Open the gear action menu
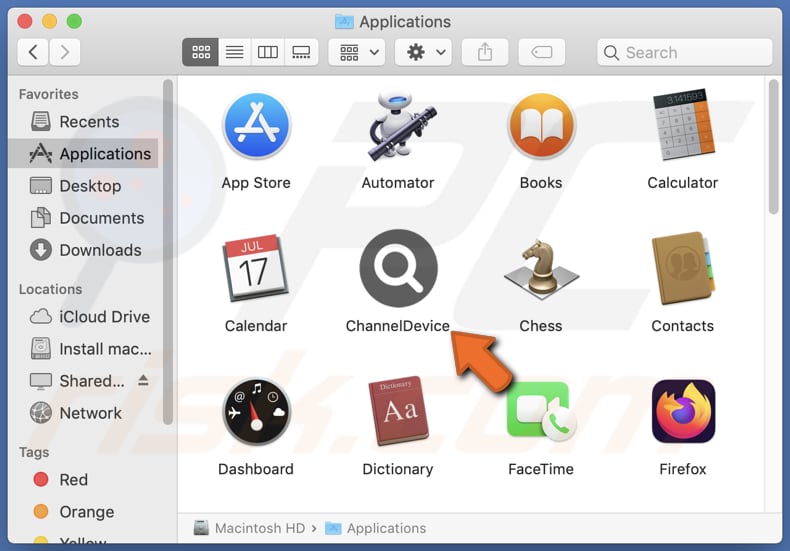790x551 pixels. click(x=423, y=52)
